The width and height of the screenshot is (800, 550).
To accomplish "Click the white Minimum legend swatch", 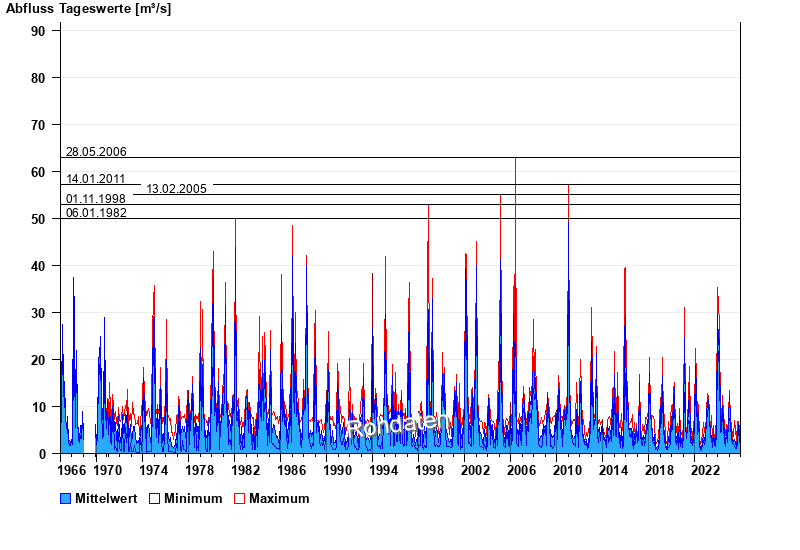I will pos(154,498).
